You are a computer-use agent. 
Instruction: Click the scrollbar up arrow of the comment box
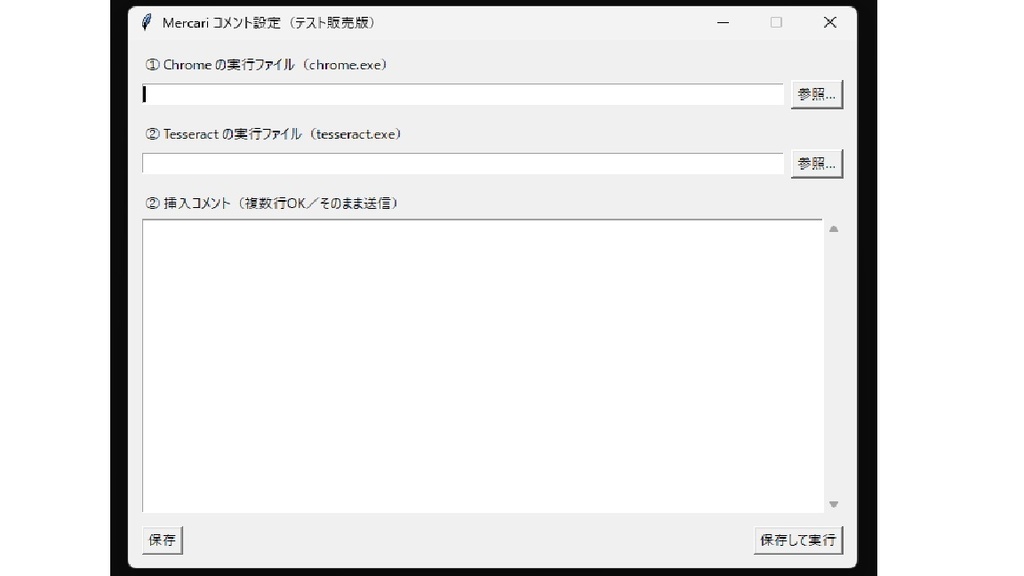(833, 227)
